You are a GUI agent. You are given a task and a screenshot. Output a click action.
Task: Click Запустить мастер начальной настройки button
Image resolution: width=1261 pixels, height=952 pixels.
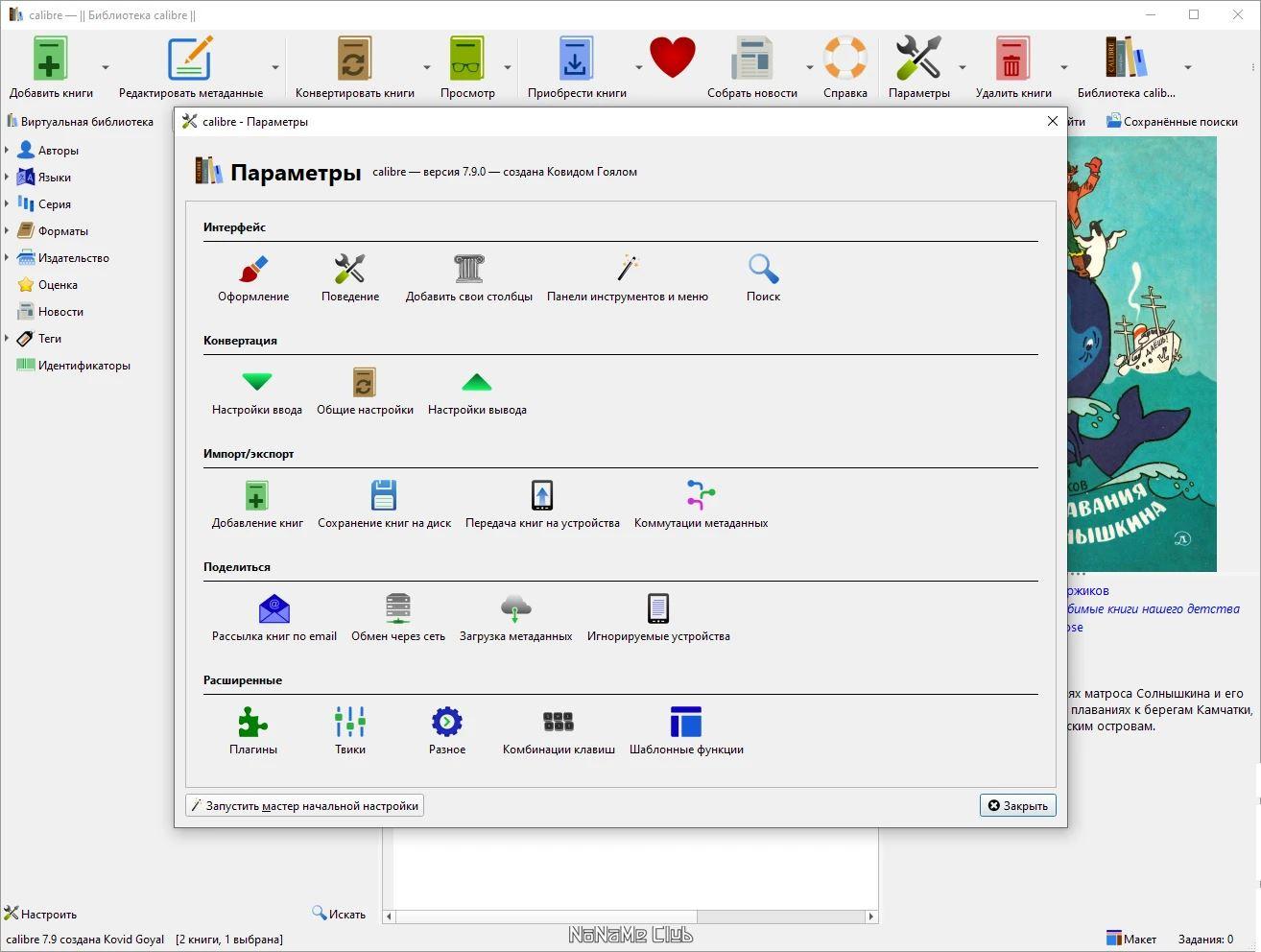click(304, 806)
